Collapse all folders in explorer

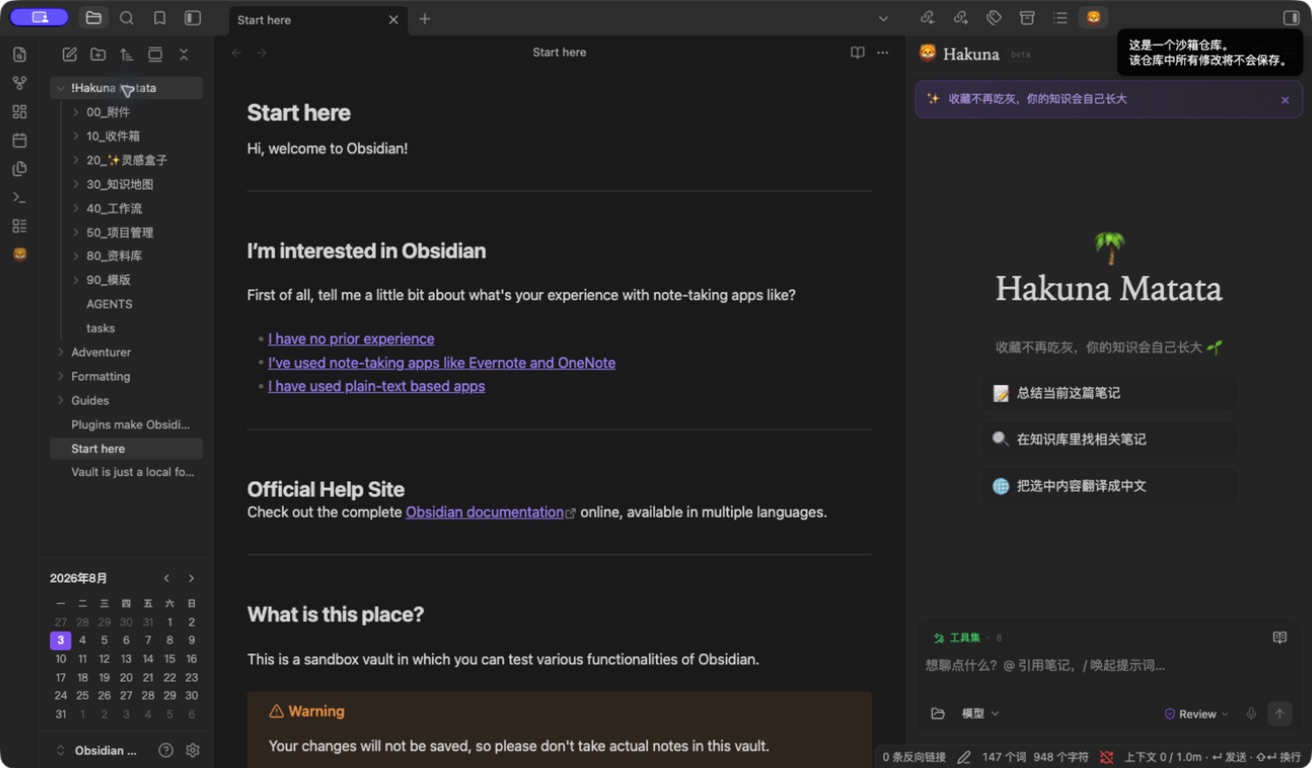[184, 55]
